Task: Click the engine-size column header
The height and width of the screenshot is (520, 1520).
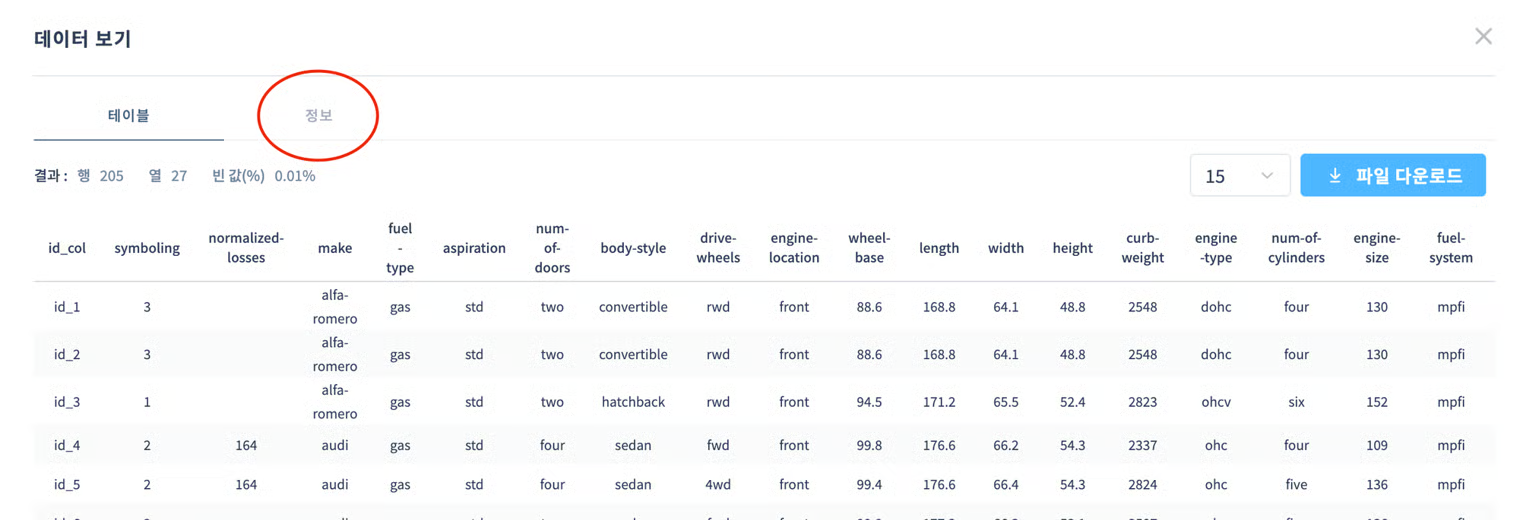Action: pyautogui.click(x=1376, y=248)
